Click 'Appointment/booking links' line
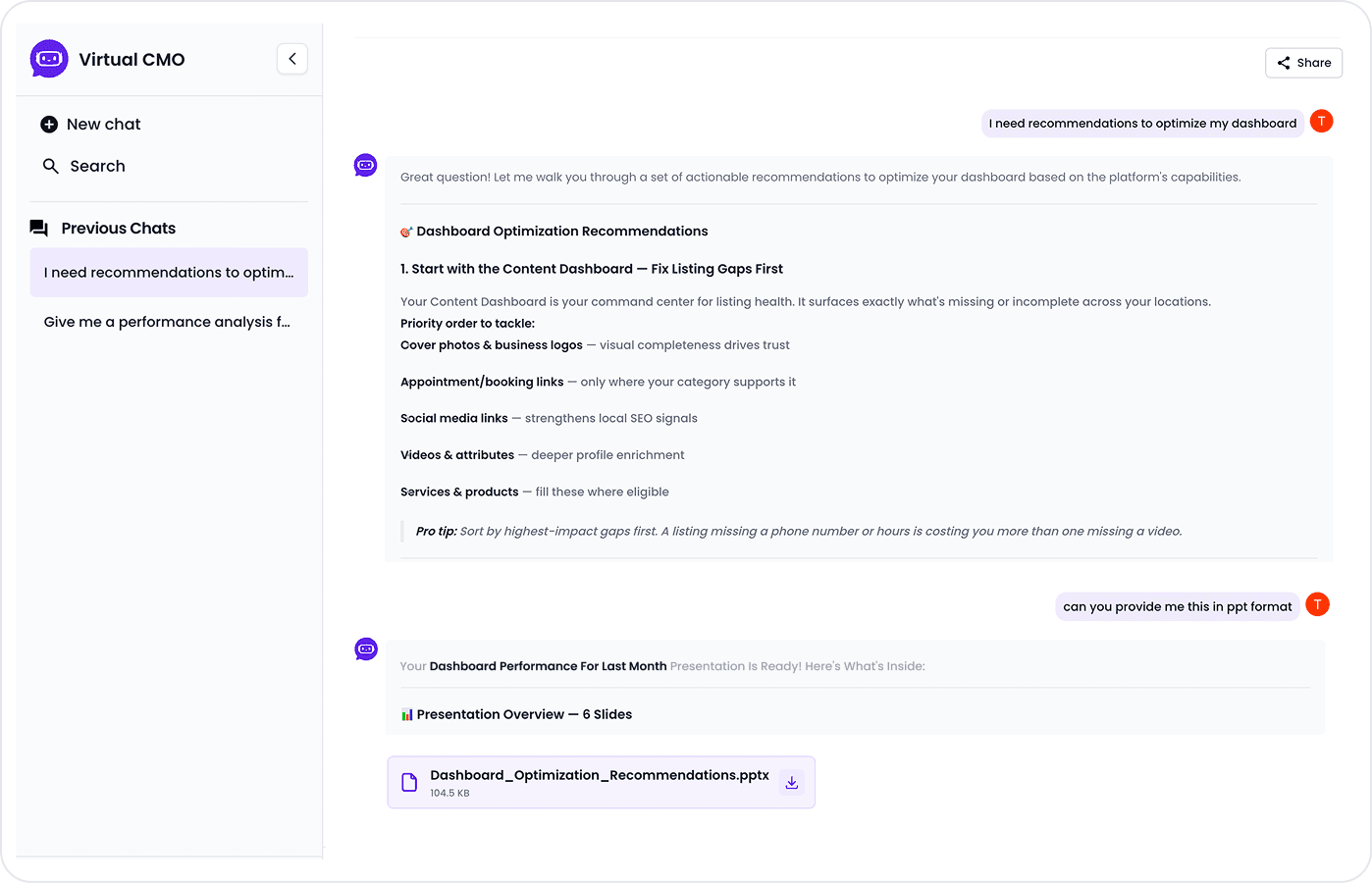The height and width of the screenshot is (883, 1372). [598, 382]
